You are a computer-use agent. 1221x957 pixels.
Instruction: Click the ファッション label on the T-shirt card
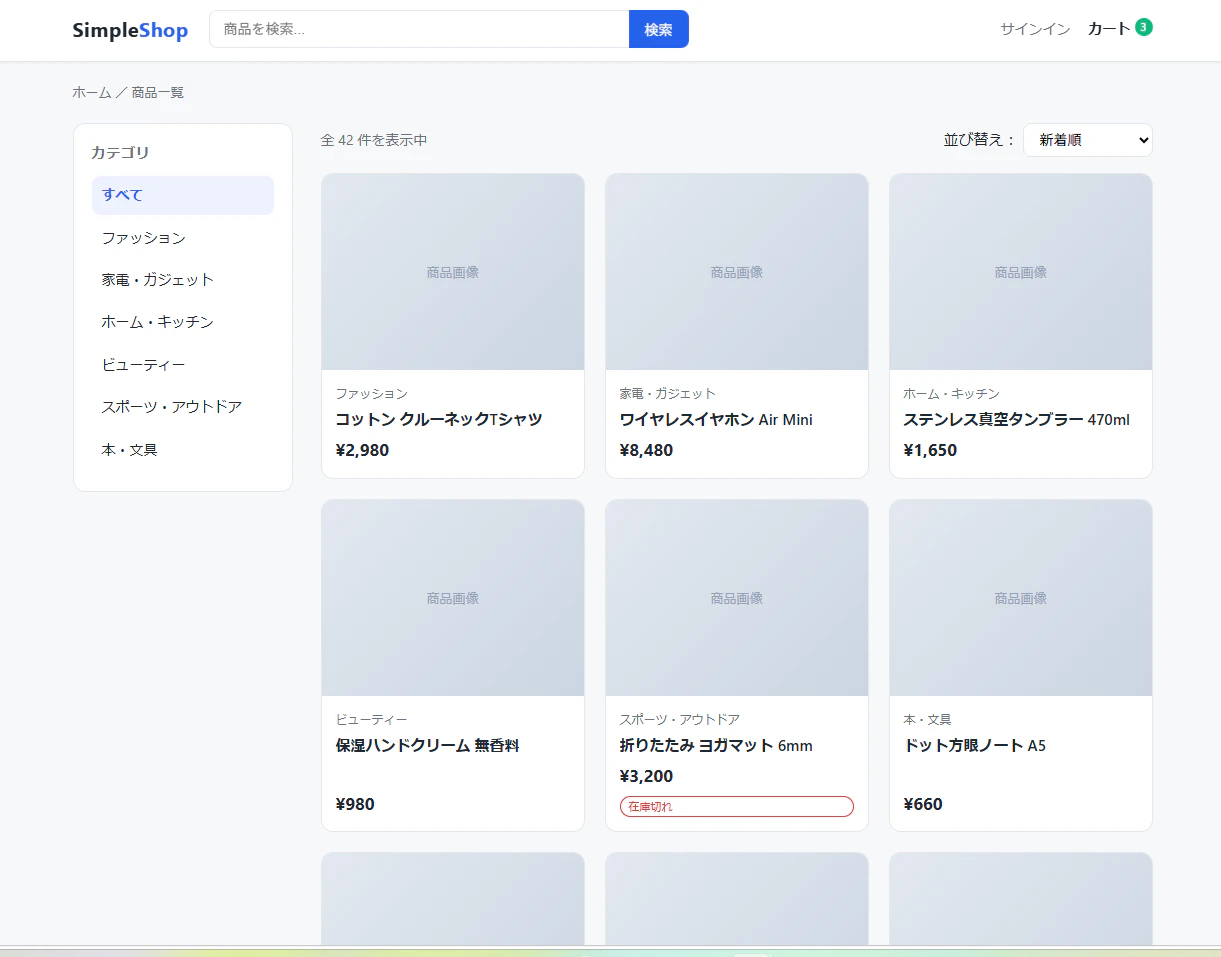372,394
